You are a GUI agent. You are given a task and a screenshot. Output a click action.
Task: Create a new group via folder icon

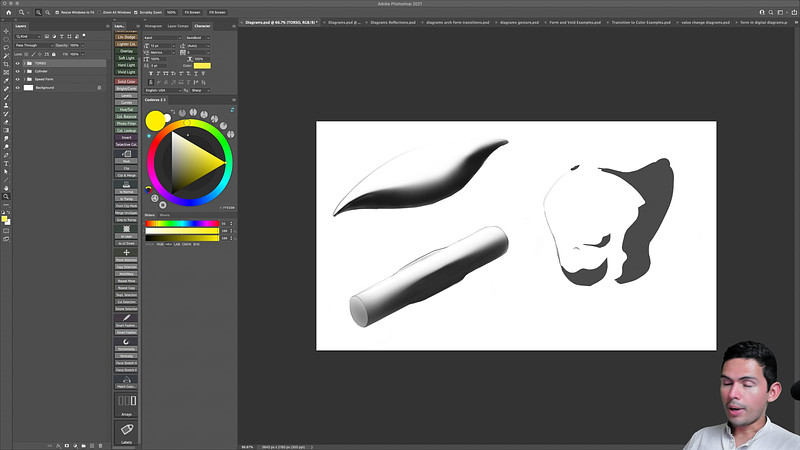coord(84,445)
